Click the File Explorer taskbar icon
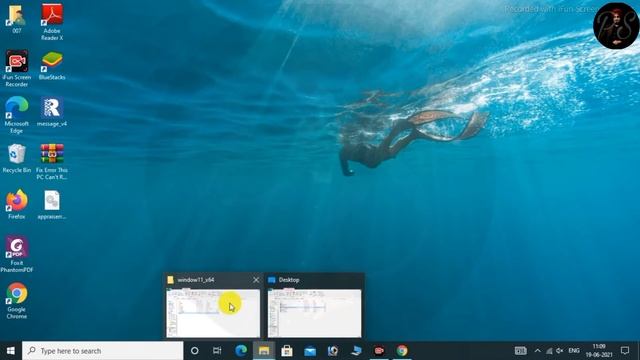This screenshot has height=360, width=640. tap(264, 351)
